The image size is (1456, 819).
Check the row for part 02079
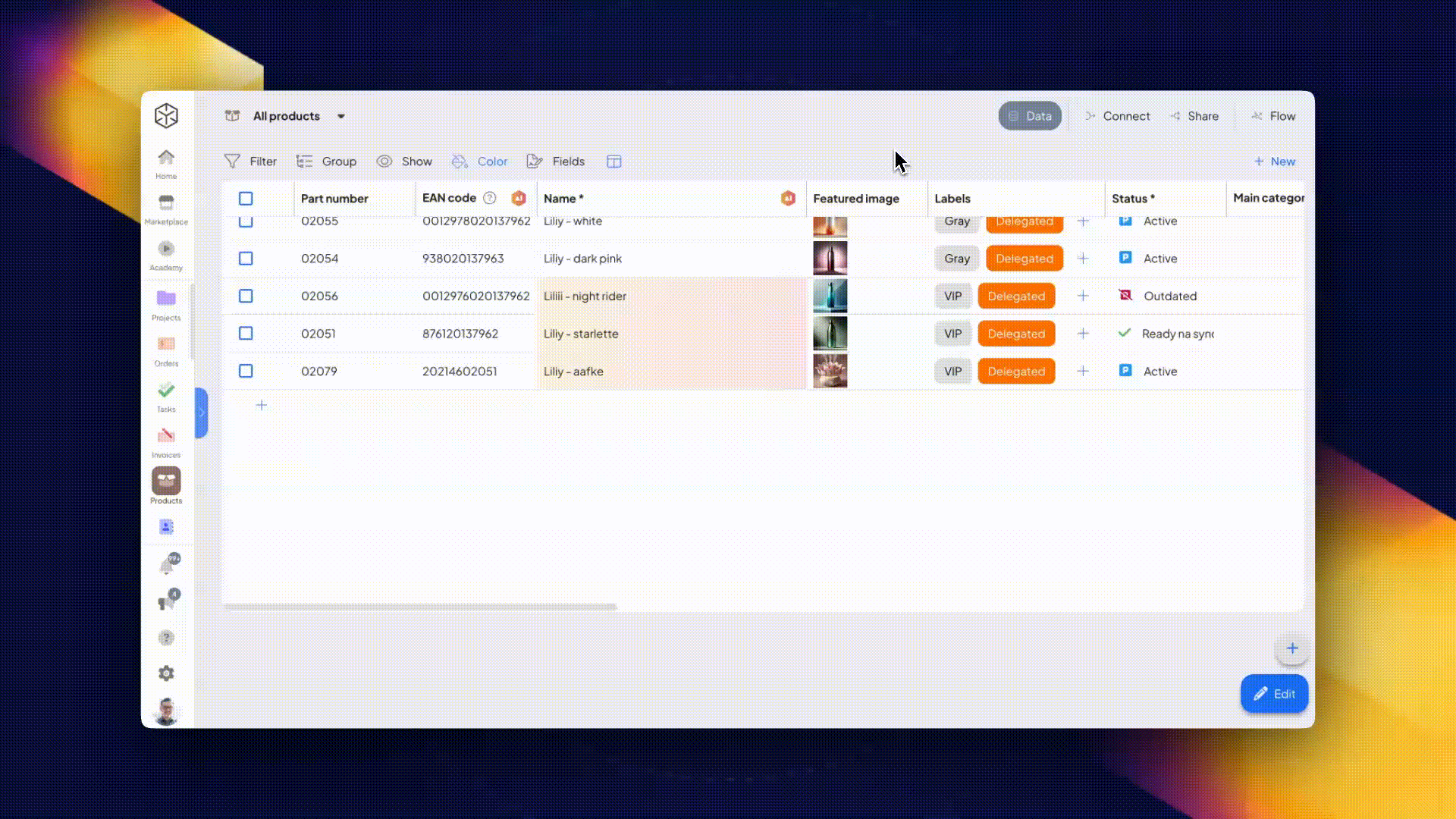246,372
